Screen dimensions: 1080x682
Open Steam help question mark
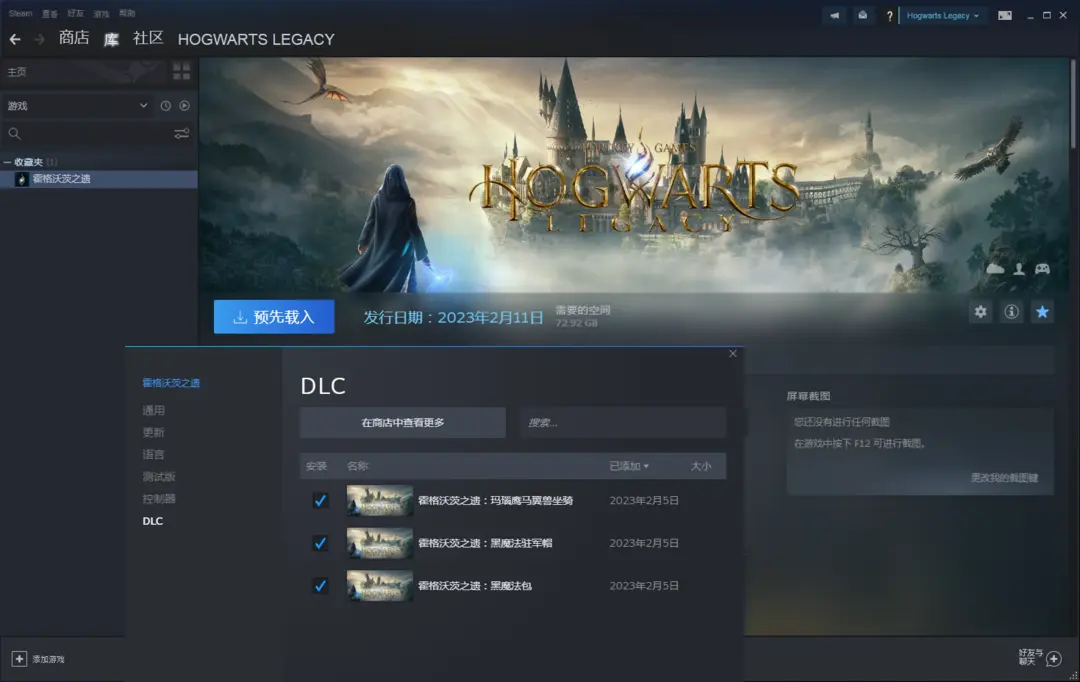click(889, 16)
